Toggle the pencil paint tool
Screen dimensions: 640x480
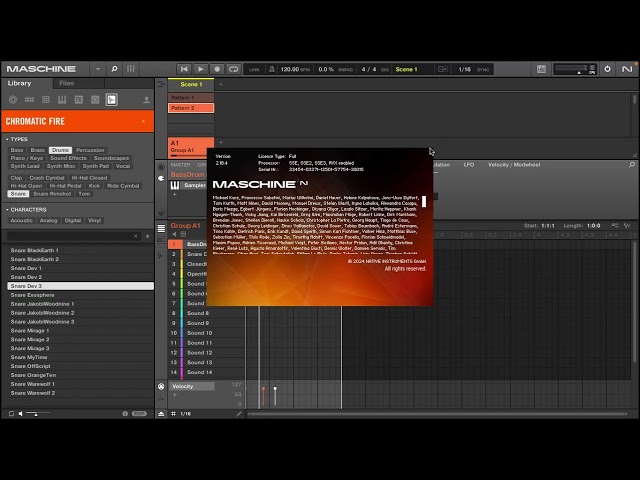tap(239, 414)
